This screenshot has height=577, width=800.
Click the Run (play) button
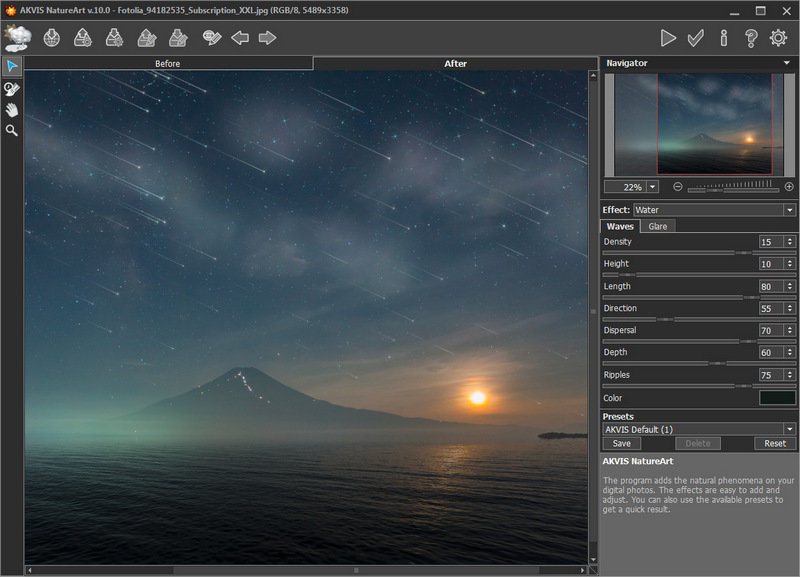[x=668, y=38]
